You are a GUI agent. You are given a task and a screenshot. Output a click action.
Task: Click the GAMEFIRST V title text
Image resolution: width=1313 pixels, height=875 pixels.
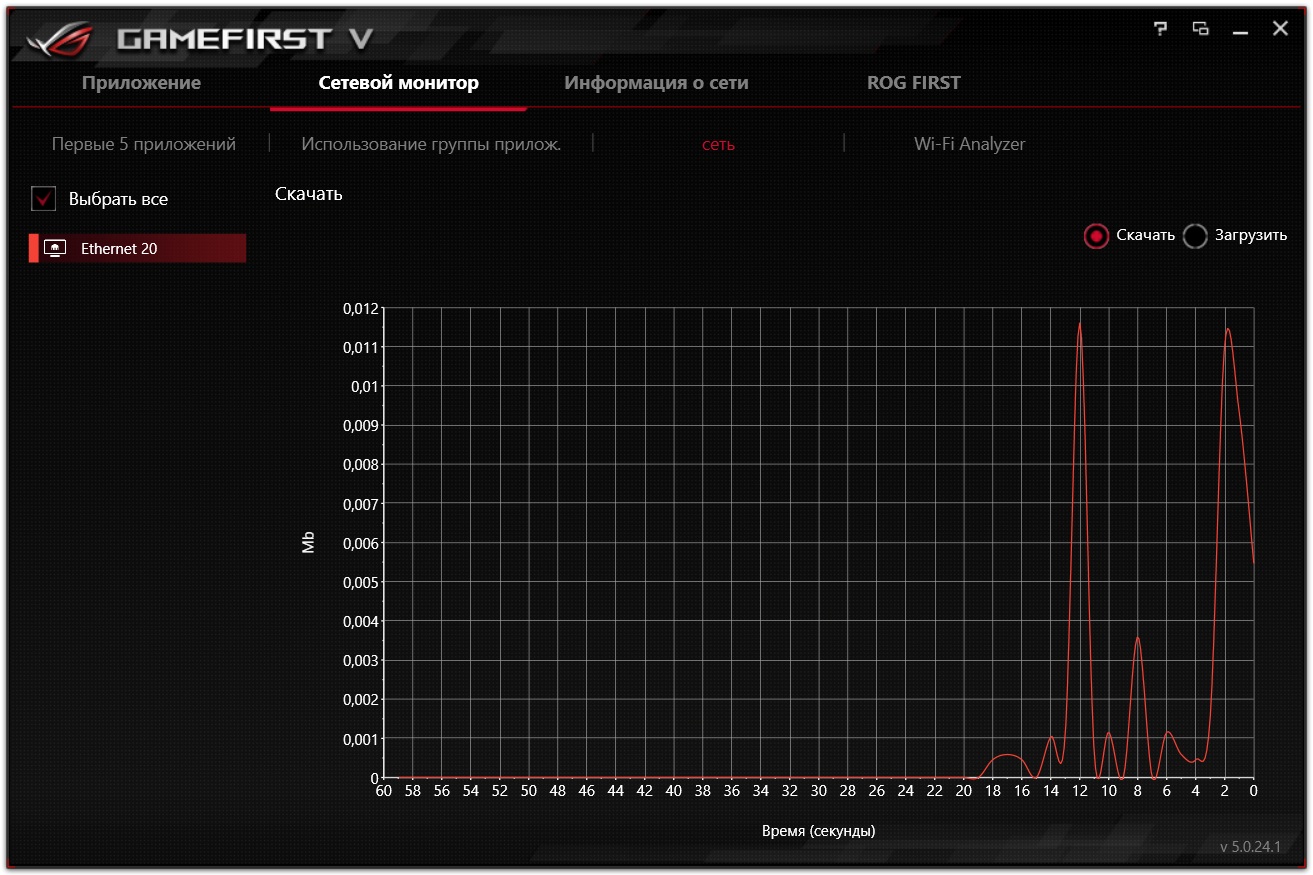(245, 39)
